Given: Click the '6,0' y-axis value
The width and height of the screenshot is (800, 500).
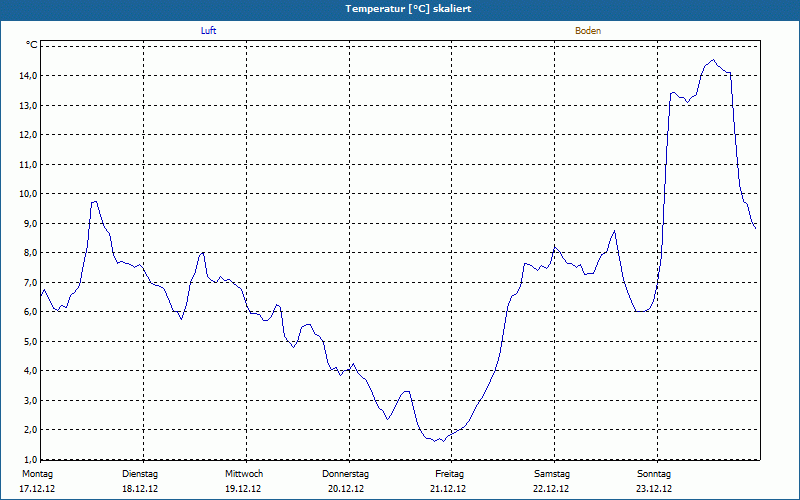Looking at the screenshot, I should 30,312.
